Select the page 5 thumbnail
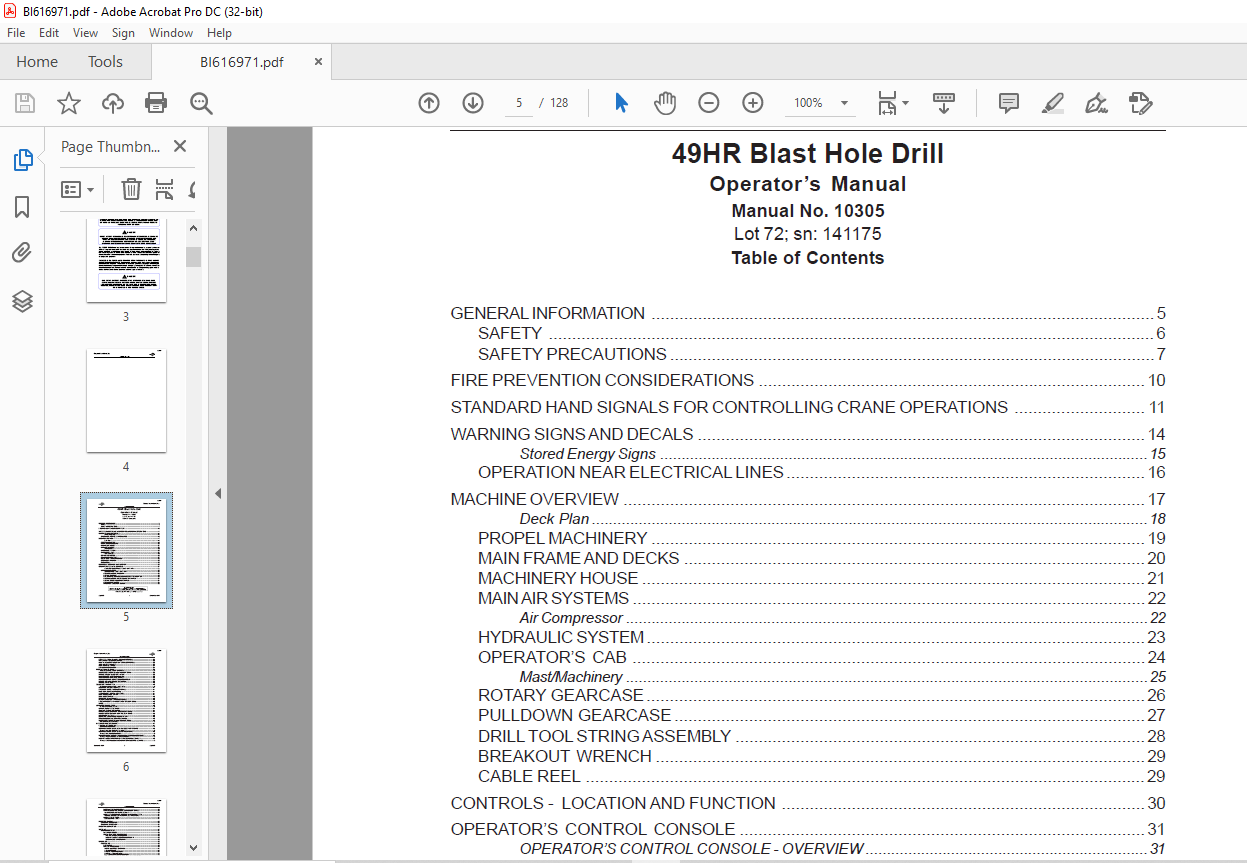This screenshot has width=1247, height=863. [126, 550]
